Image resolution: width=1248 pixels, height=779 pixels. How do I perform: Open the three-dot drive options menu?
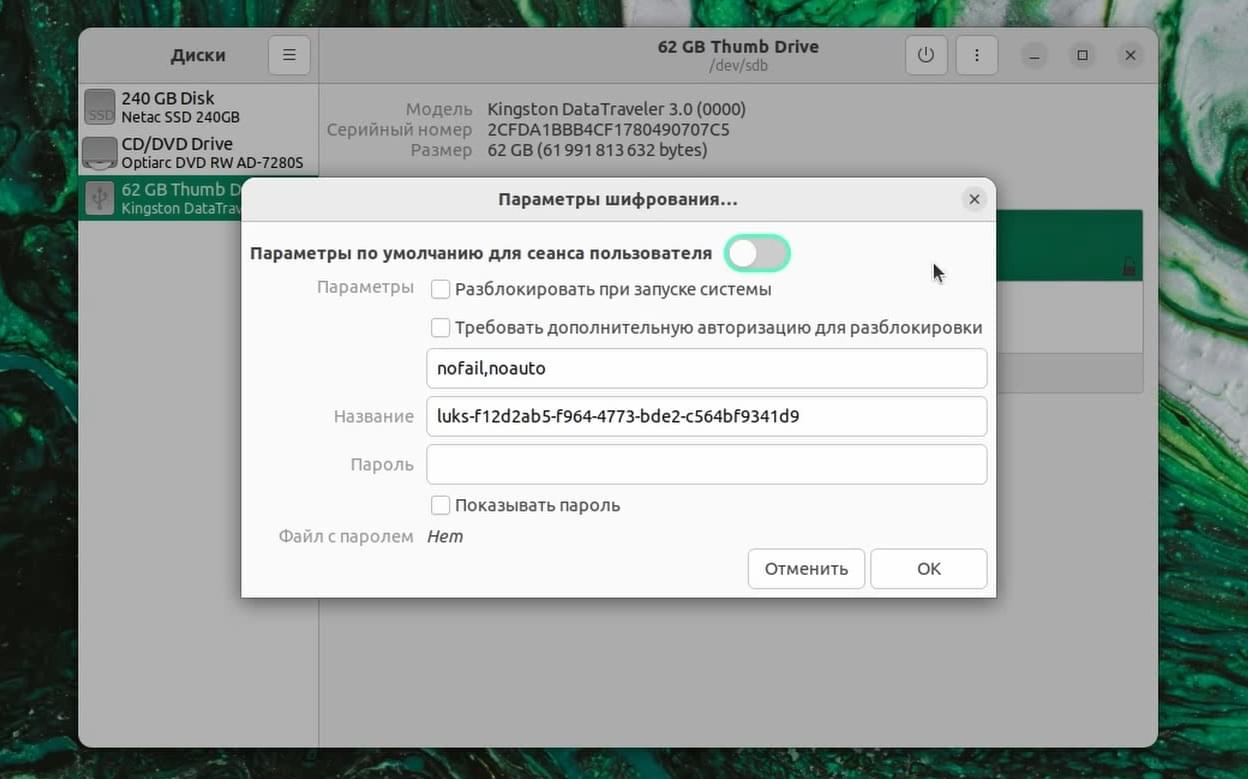point(977,55)
